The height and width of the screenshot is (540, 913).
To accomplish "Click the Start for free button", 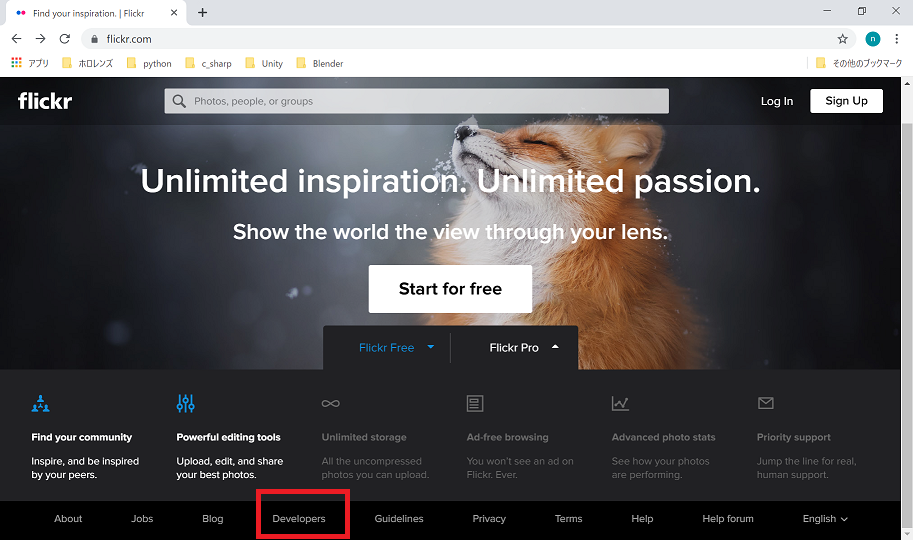I will 450,289.
